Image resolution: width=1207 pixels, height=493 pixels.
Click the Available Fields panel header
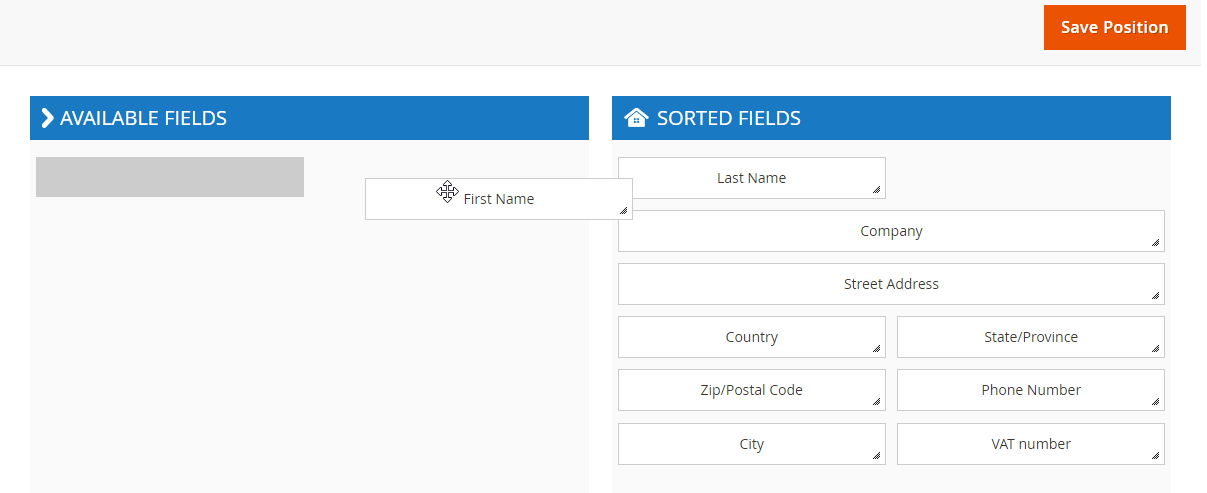pyautogui.click(x=309, y=118)
